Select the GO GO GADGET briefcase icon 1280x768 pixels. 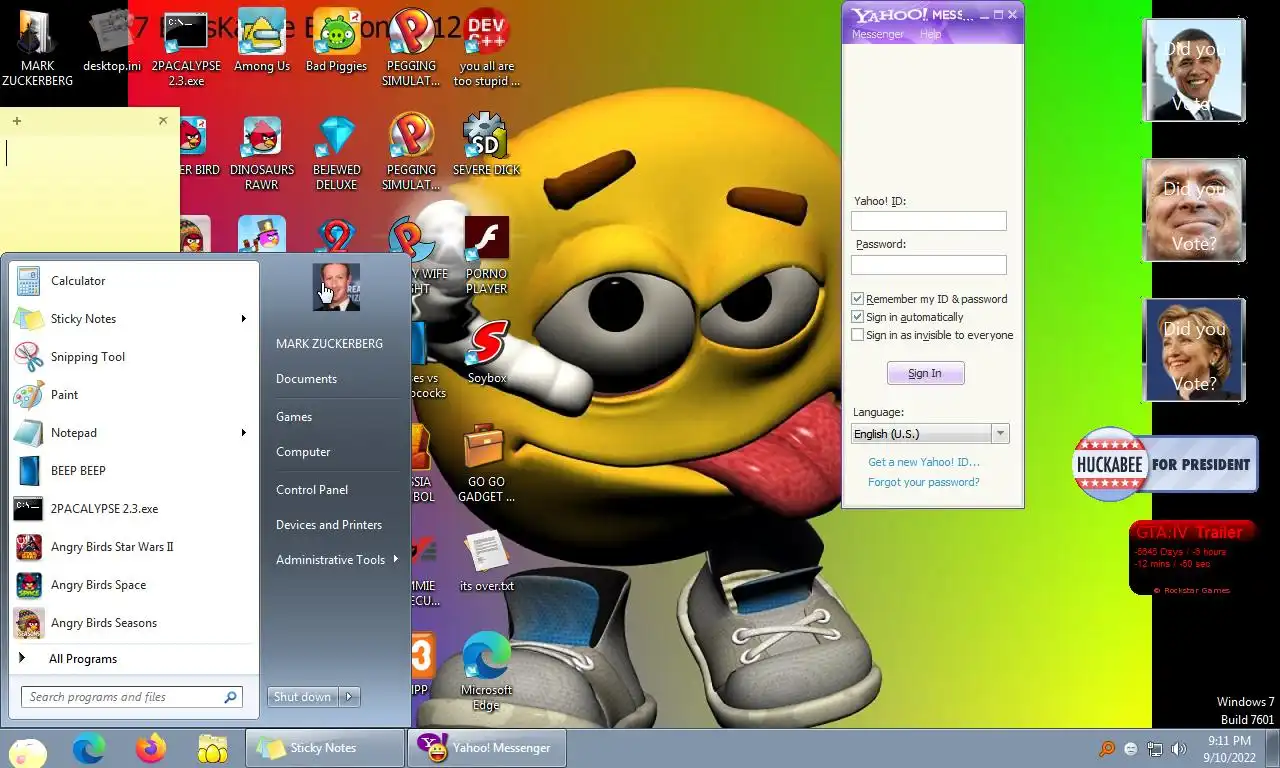[x=486, y=464]
